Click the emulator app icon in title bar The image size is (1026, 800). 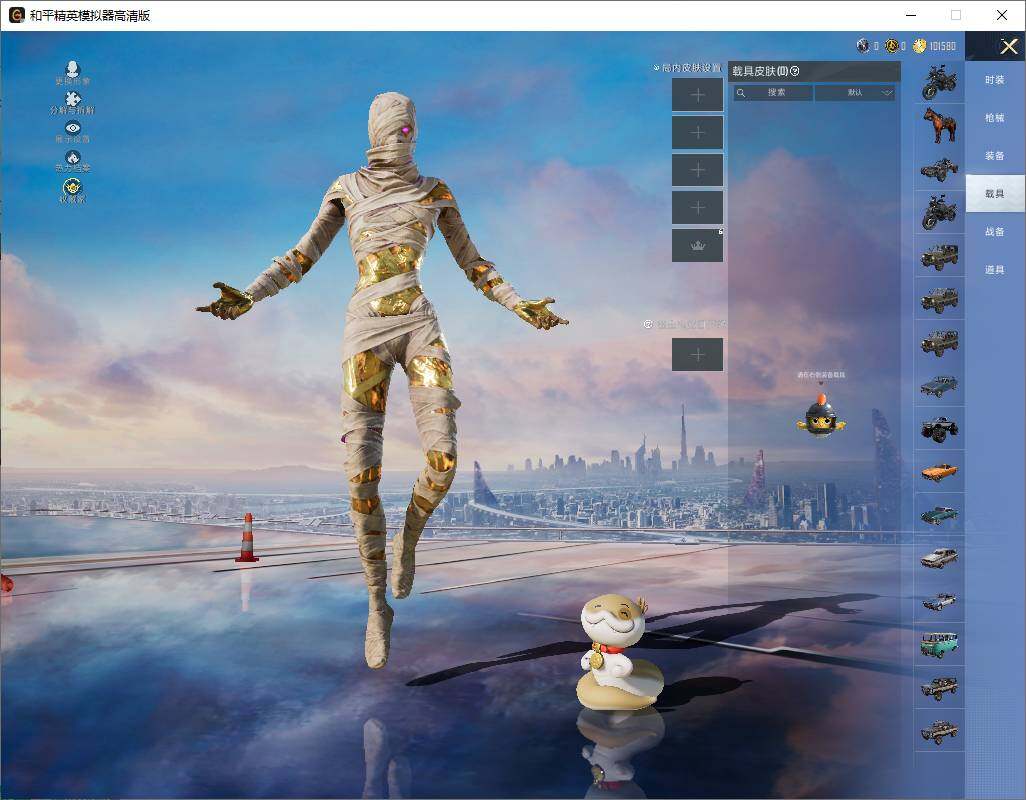(16, 15)
